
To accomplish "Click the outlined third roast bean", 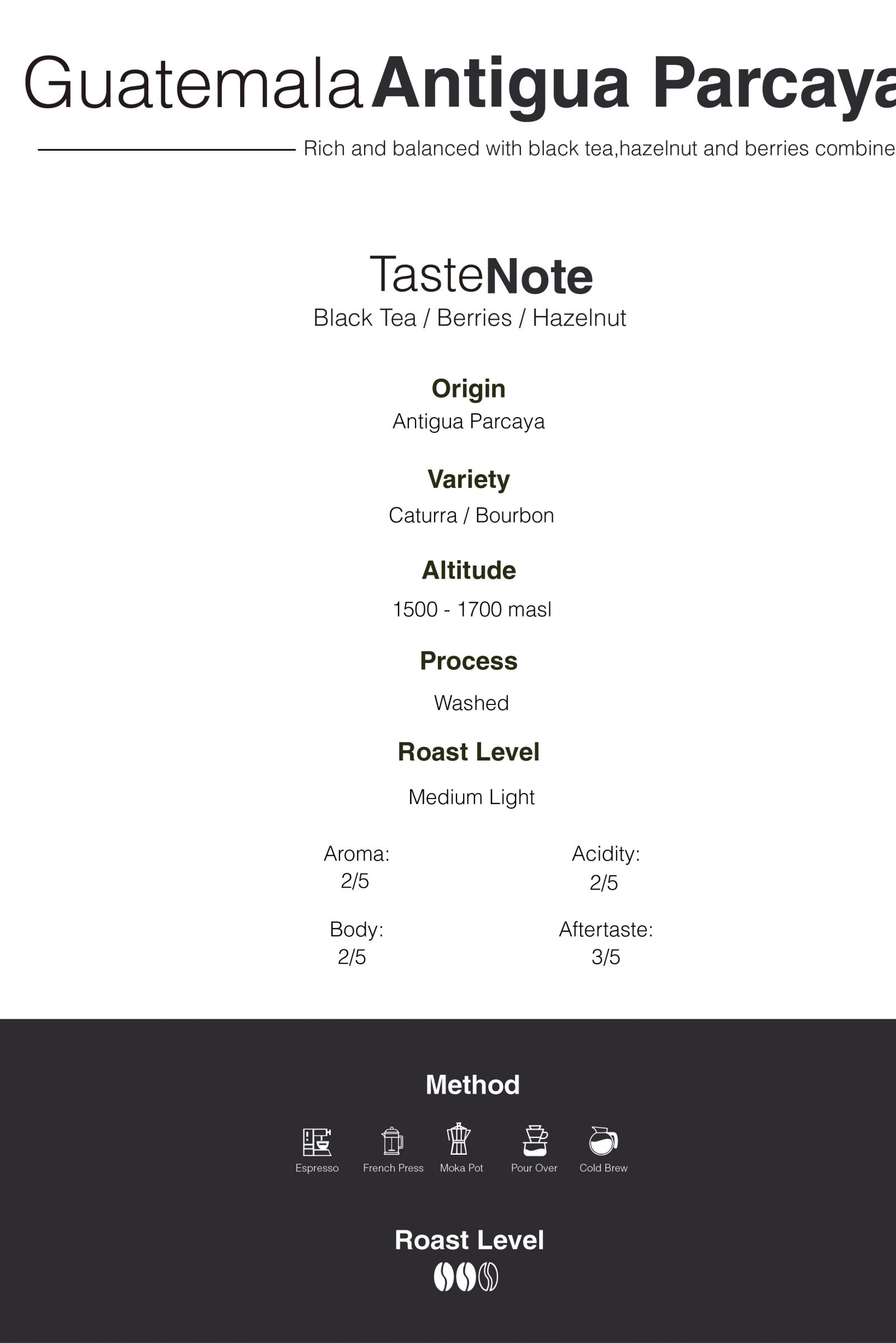I will coord(488,1277).
